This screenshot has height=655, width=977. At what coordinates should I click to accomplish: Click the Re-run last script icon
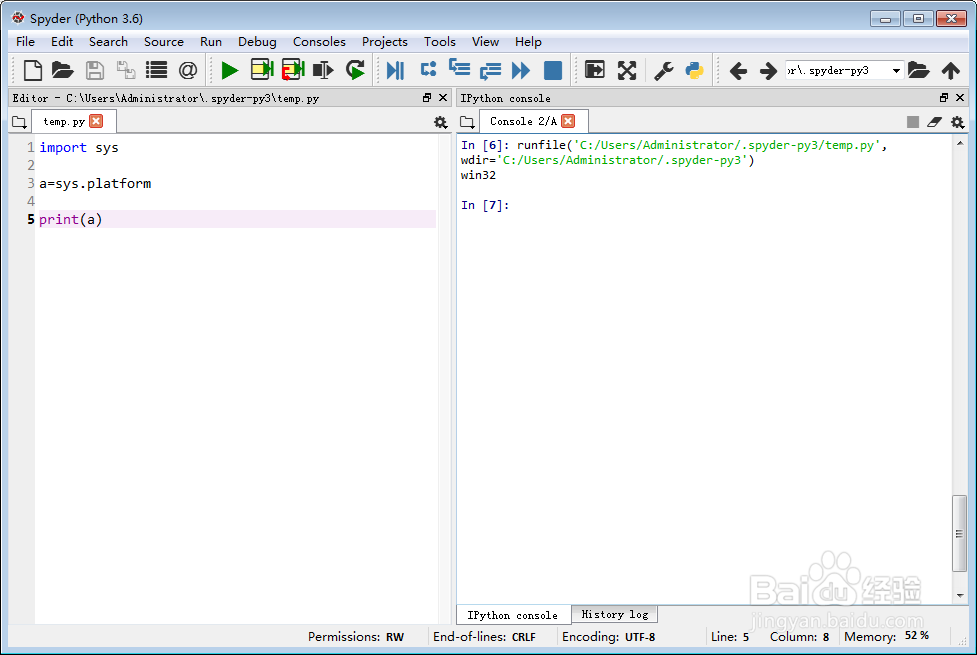[x=355, y=70]
